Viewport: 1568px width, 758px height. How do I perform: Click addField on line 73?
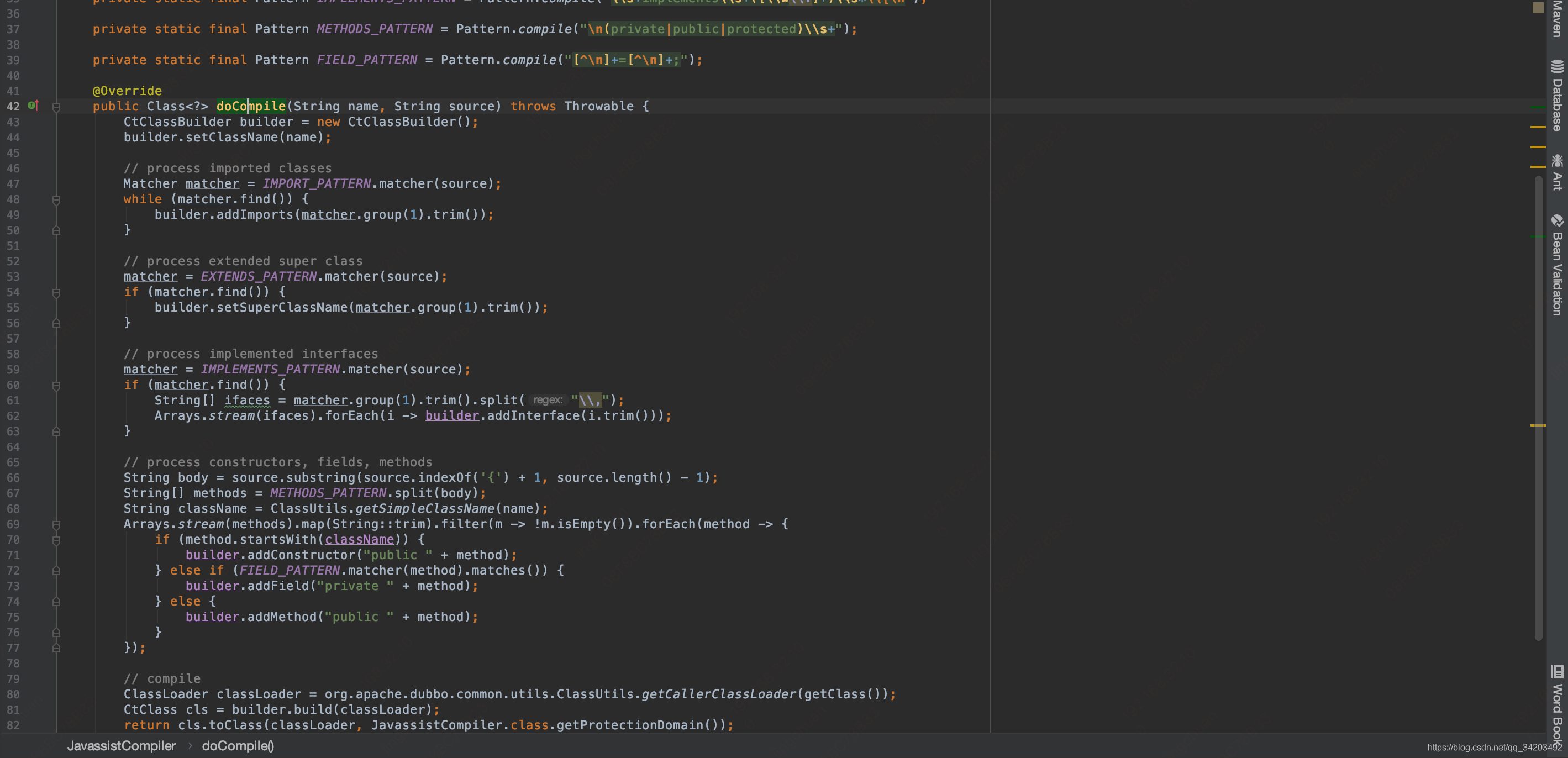(x=278, y=586)
